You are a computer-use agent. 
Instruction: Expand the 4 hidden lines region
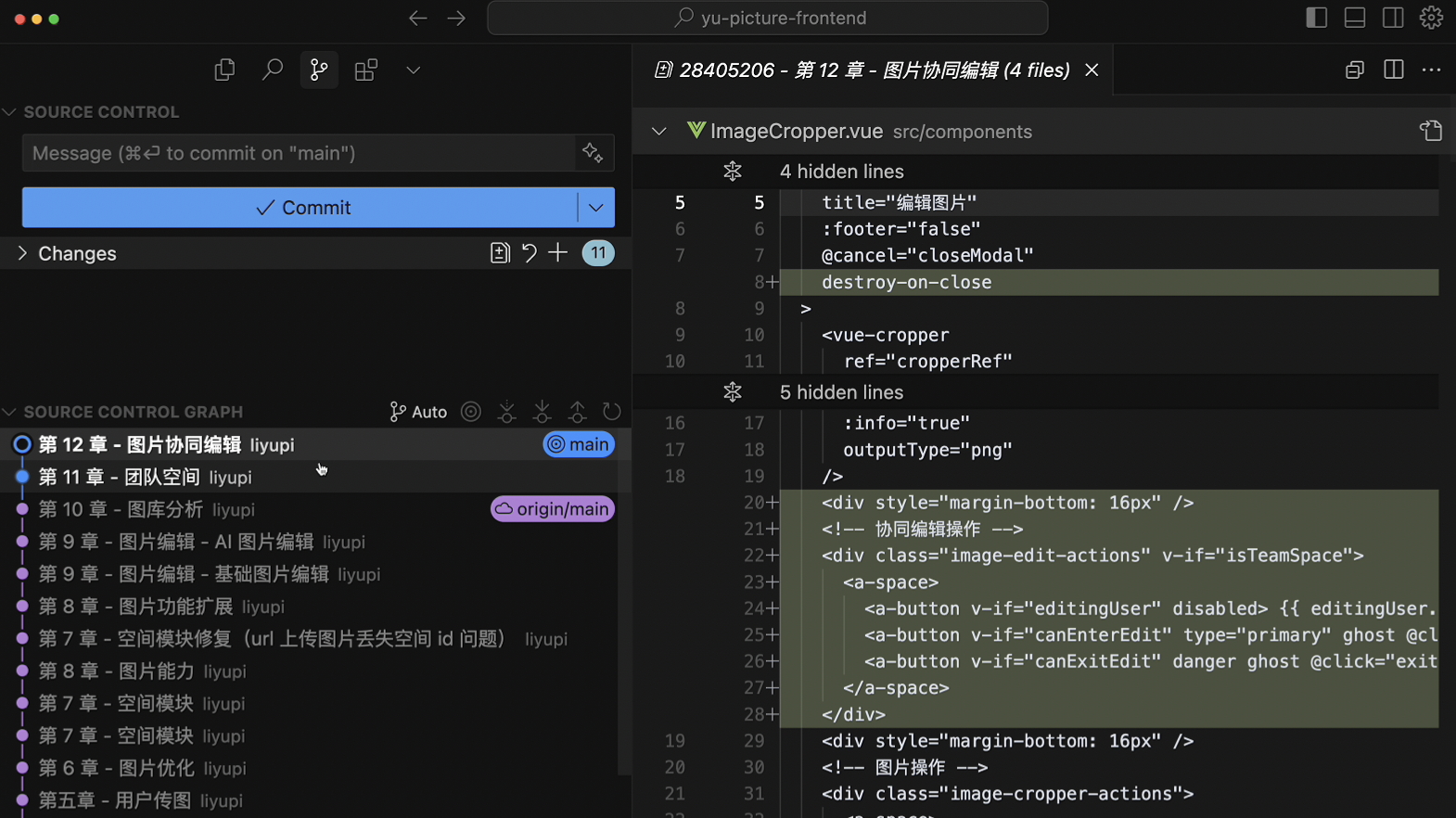[733, 172]
